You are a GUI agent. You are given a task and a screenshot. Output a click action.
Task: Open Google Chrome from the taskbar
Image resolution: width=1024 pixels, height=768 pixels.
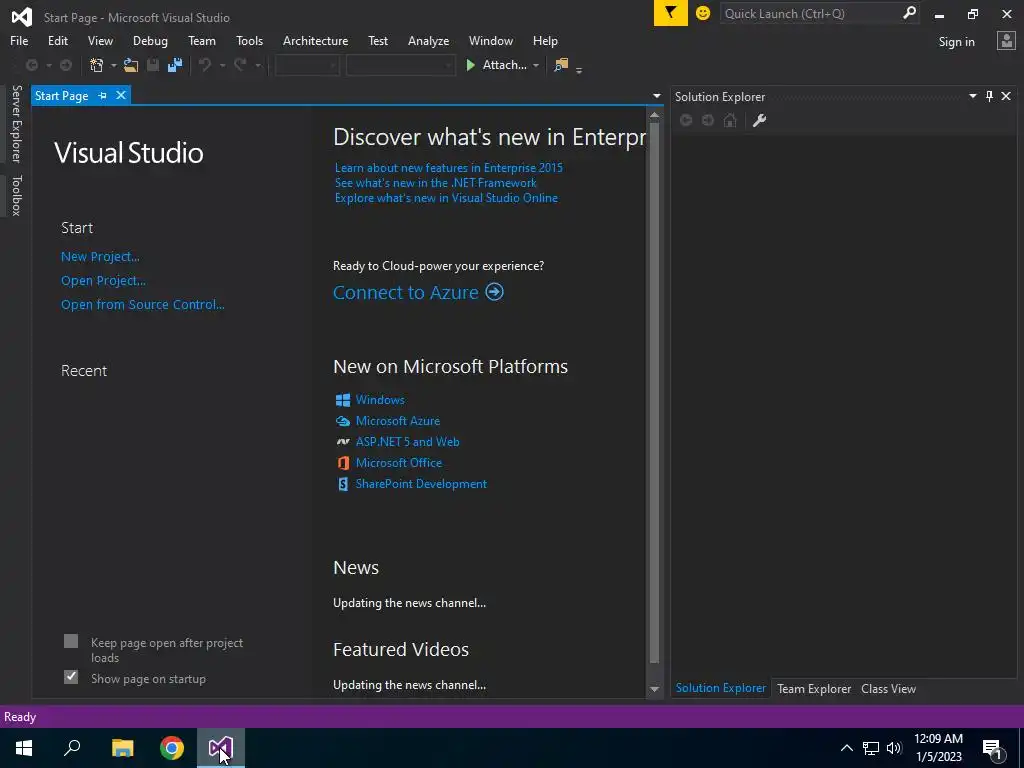(172, 748)
